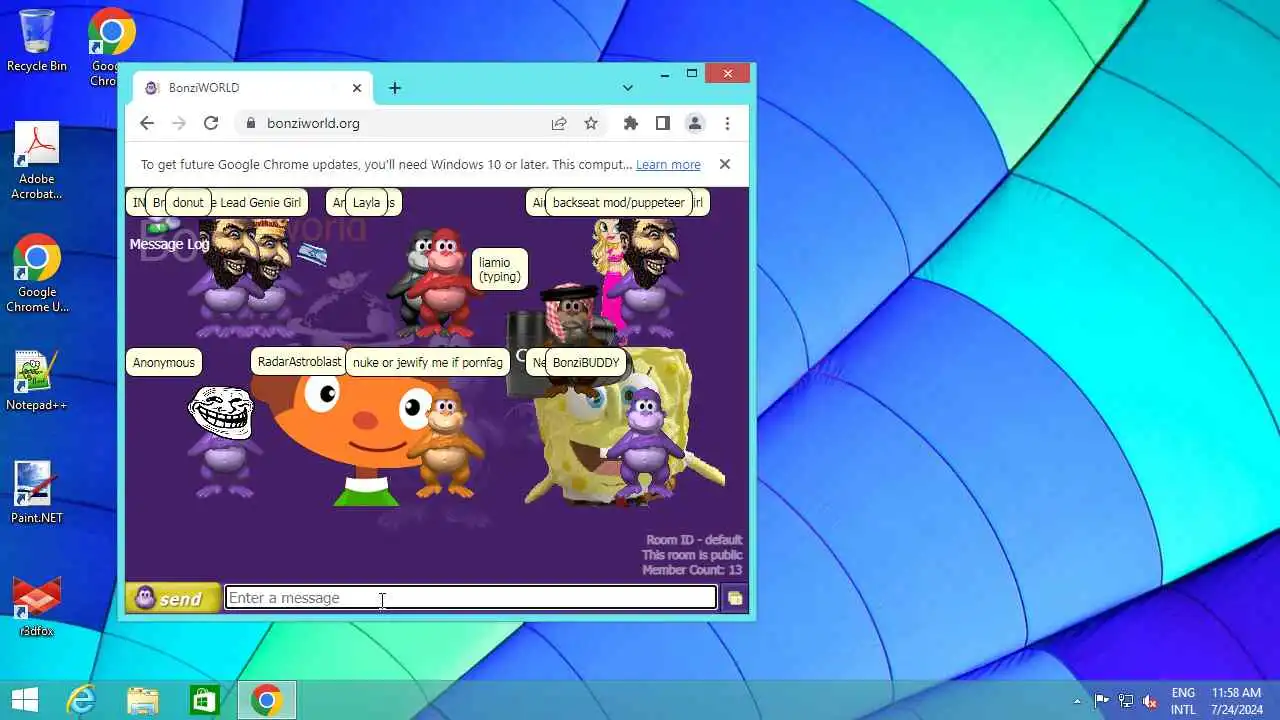This screenshot has width=1280, height=720.
Task: Click the backseat mod/puppeteer name tag
Action: 619,202
